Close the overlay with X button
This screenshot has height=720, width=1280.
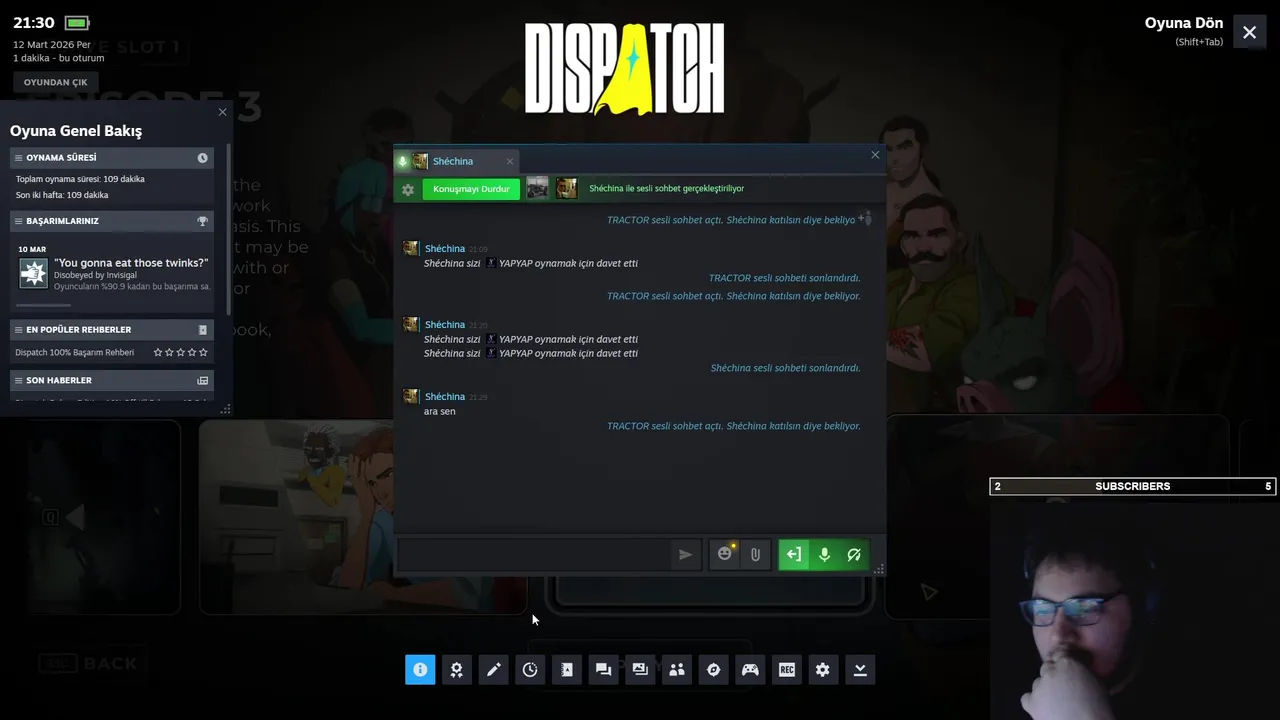pyautogui.click(x=1250, y=33)
